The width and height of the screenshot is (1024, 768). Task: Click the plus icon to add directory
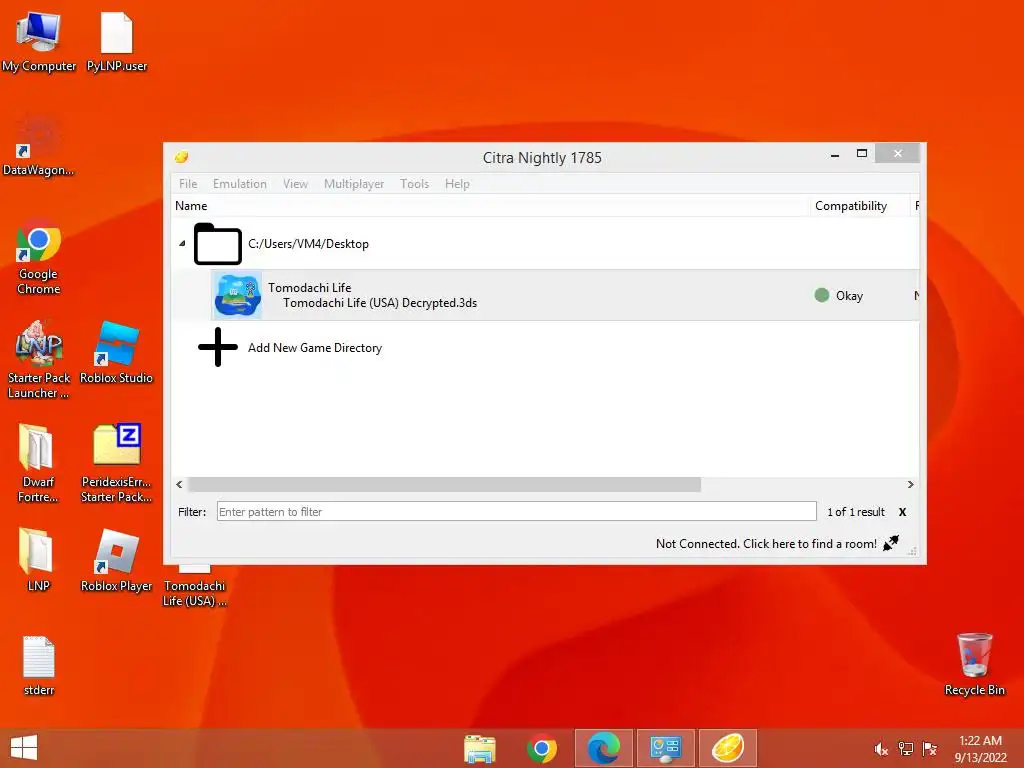[x=217, y=347]
